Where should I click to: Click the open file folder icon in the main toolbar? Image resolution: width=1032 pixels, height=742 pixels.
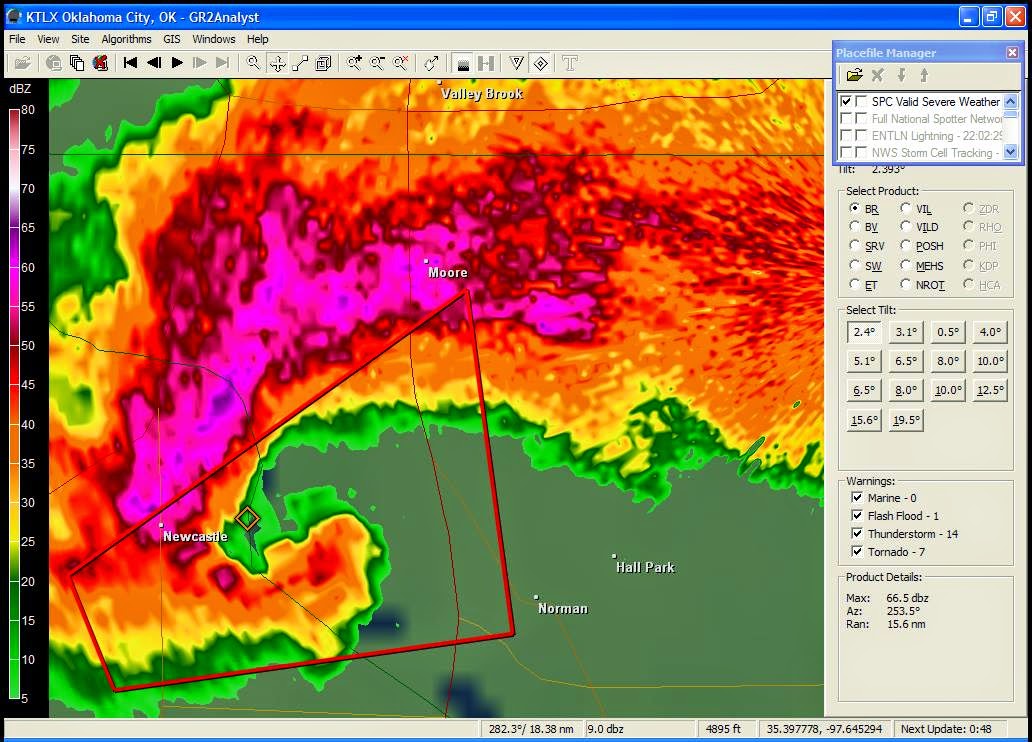[x=22, y=63]
